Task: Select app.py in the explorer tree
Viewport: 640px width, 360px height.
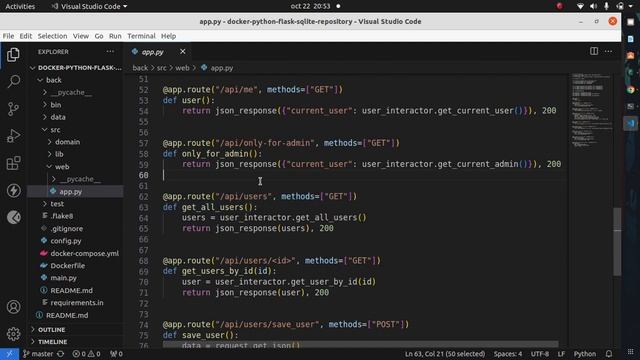Action: pyautogui.click(x=76, y=191)
